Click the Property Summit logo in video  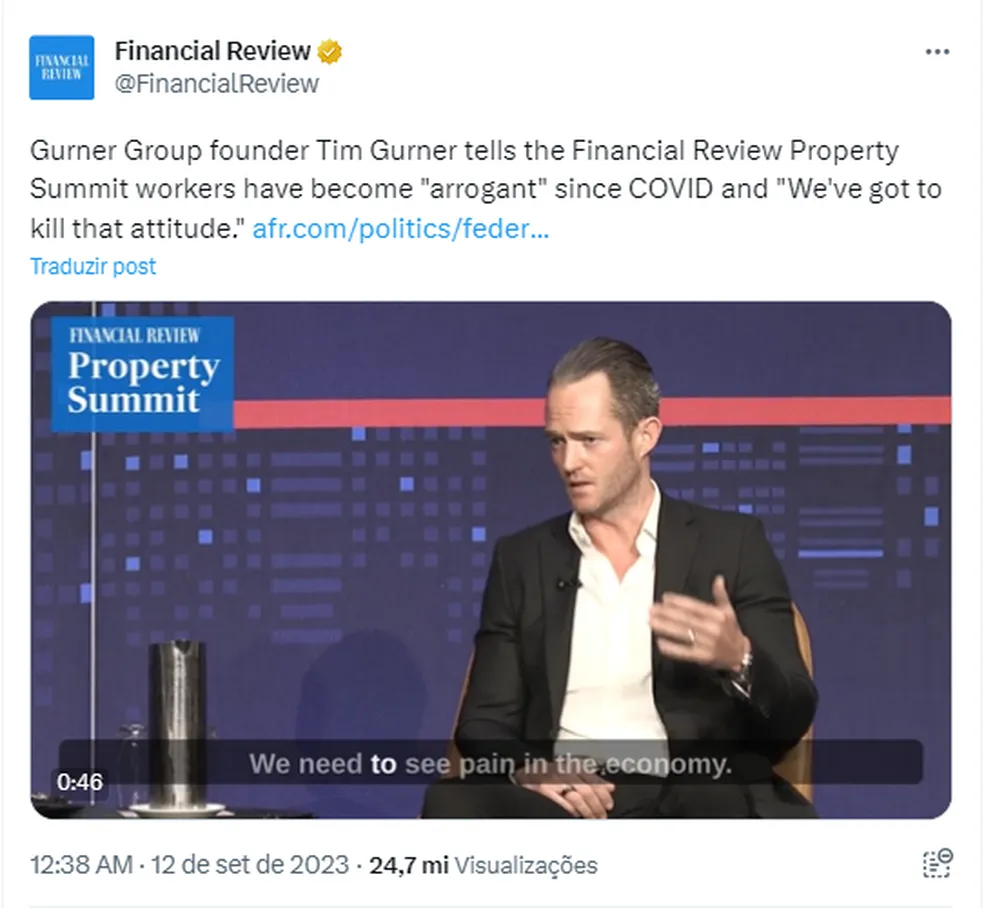click(x=142, y=373)
